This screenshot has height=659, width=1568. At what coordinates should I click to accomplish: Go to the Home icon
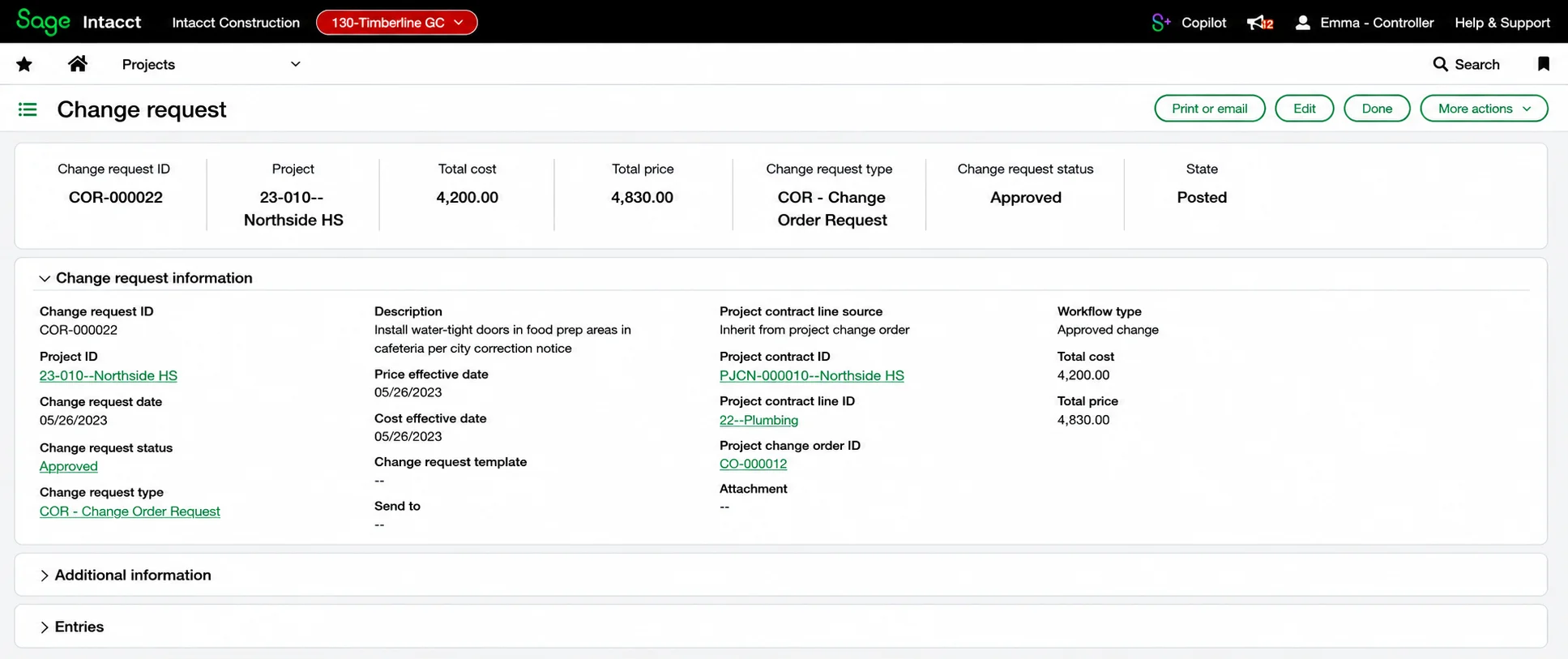tap(78, 63)
